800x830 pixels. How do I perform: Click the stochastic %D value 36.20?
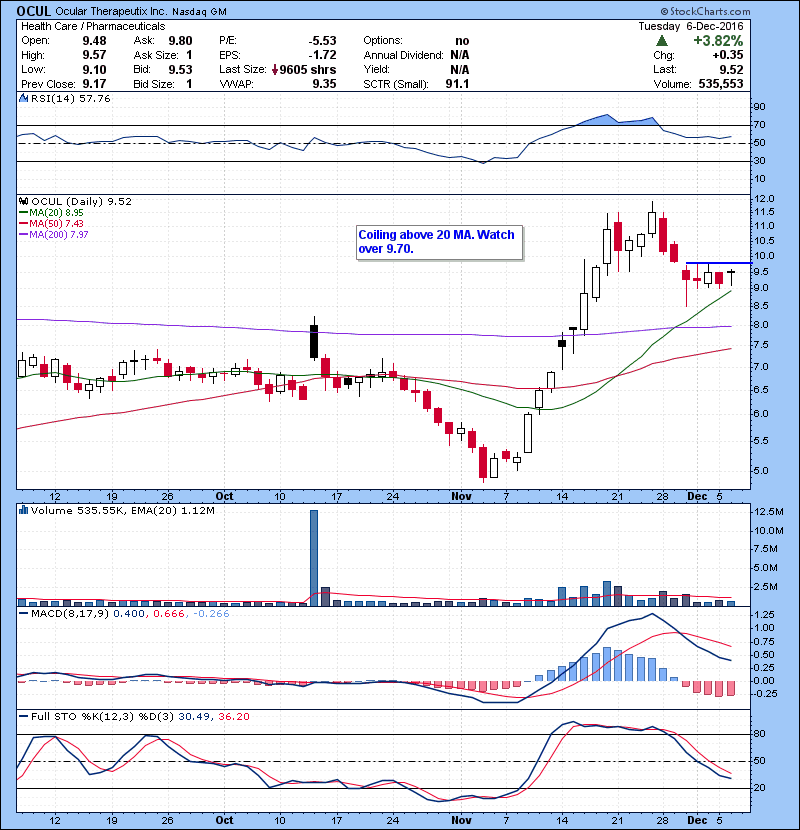coord(233,717)
